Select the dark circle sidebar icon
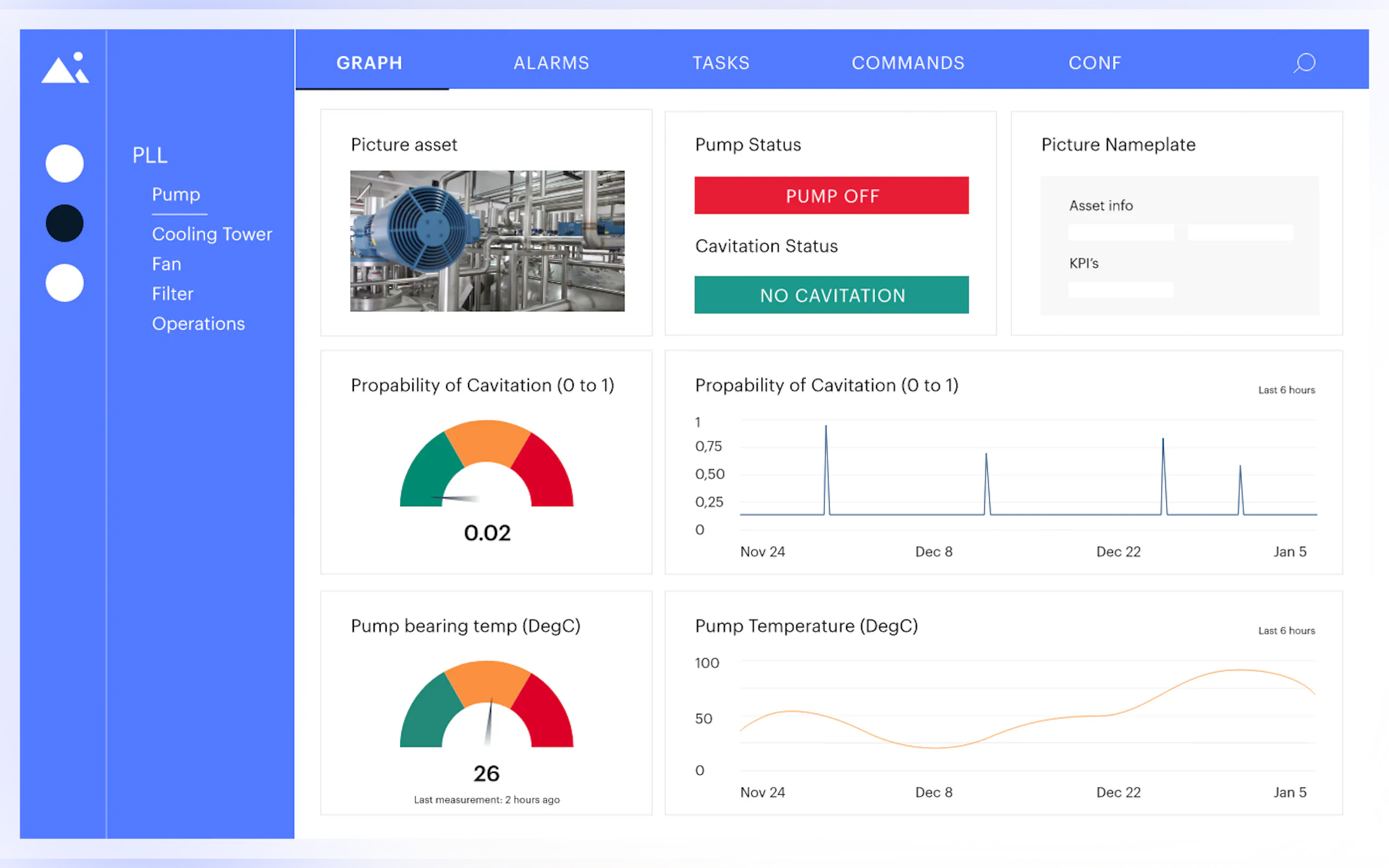Screen dimensions: 1389x868 coord(65,224)
